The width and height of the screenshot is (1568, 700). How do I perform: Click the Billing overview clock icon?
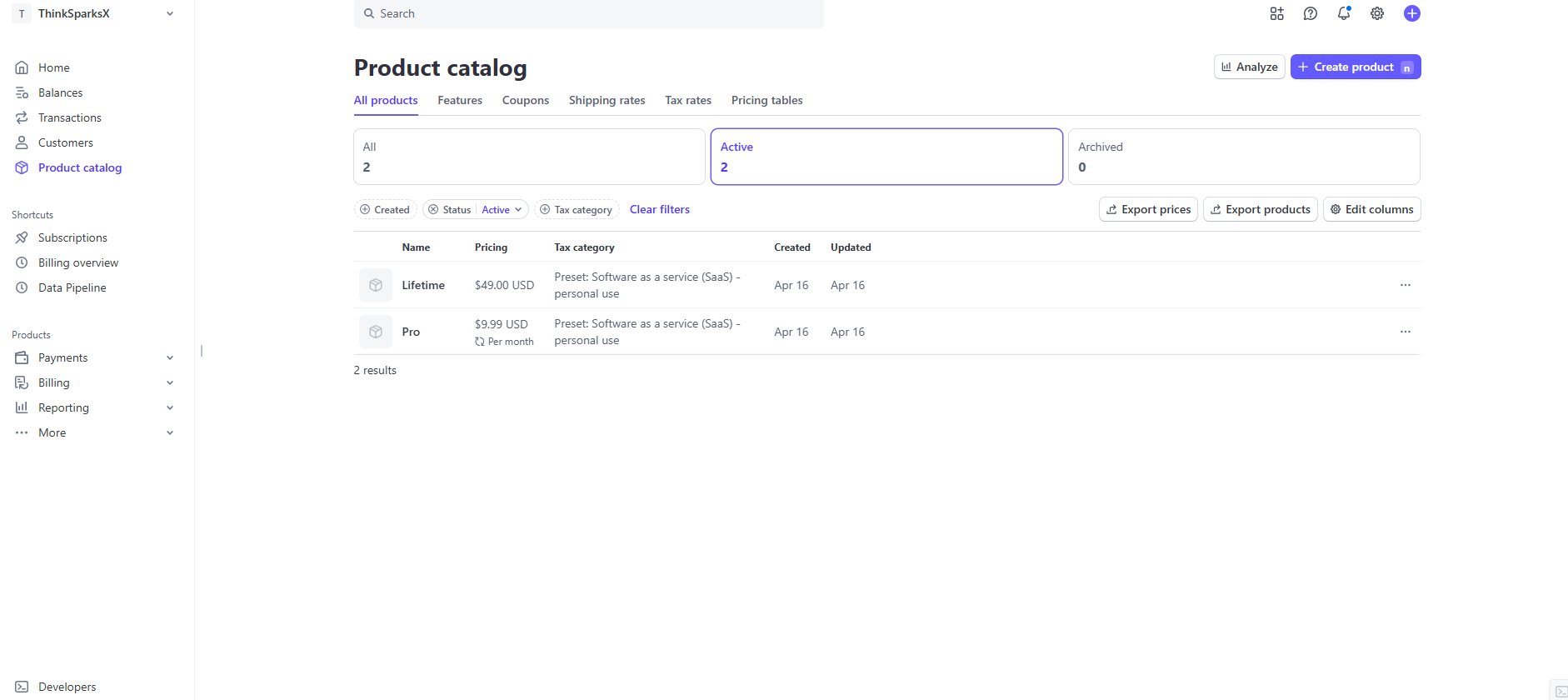[x=22, y=262]
